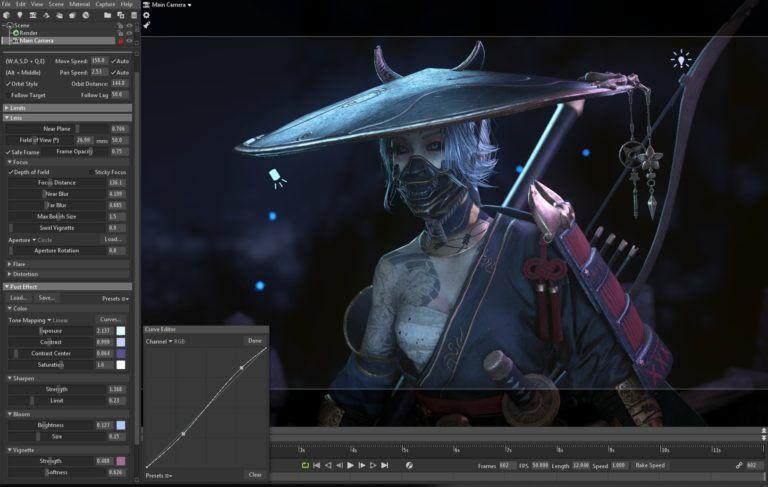Image resolution: width=768 pixels, height=487 pixels.
Task: Toggle visibility of Render object
Action: point(130,33)
